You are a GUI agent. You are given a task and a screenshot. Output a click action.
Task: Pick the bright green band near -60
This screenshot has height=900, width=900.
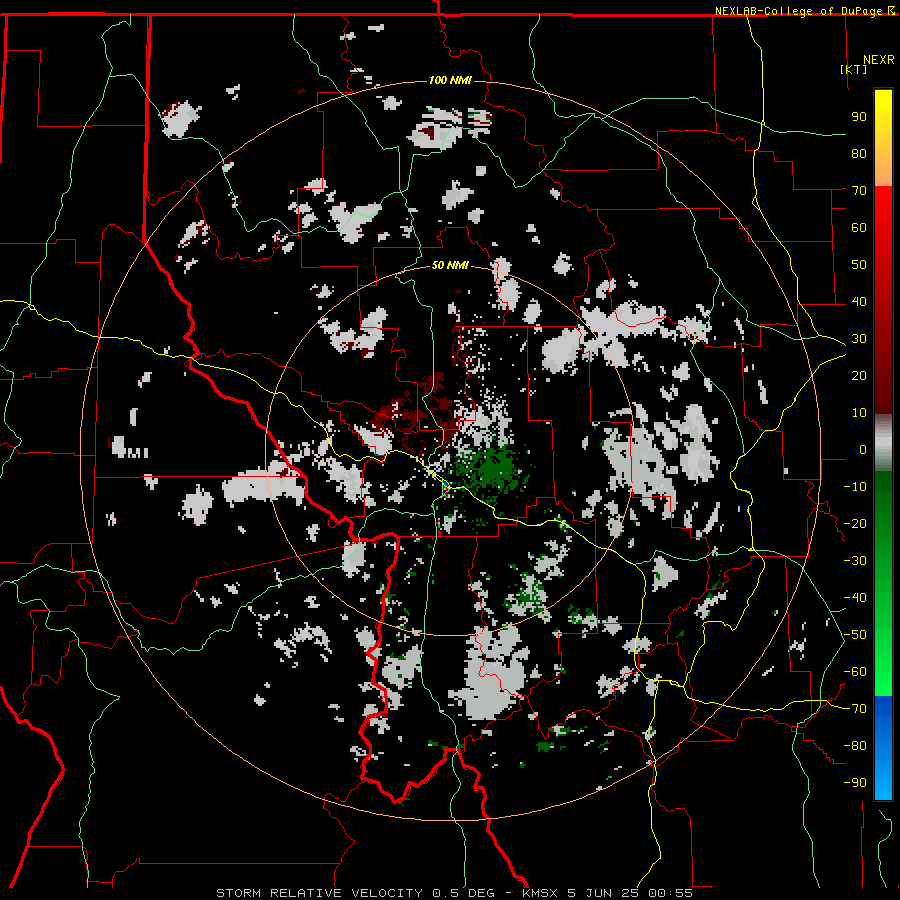click(x=883, y=672)
